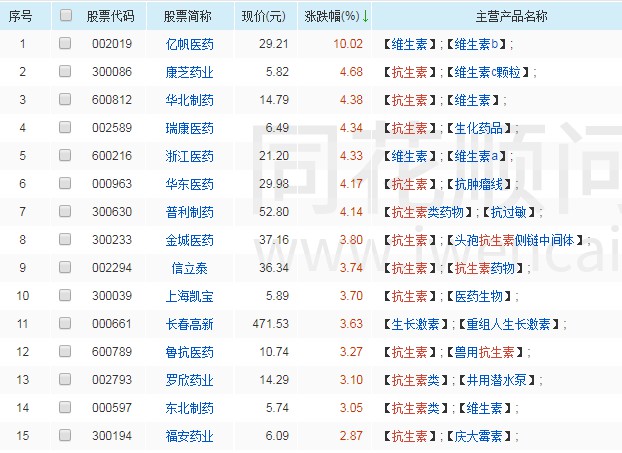
Task: Click 抗过敏 product tag
Action: pyautogui.click(x=509, y=212)
